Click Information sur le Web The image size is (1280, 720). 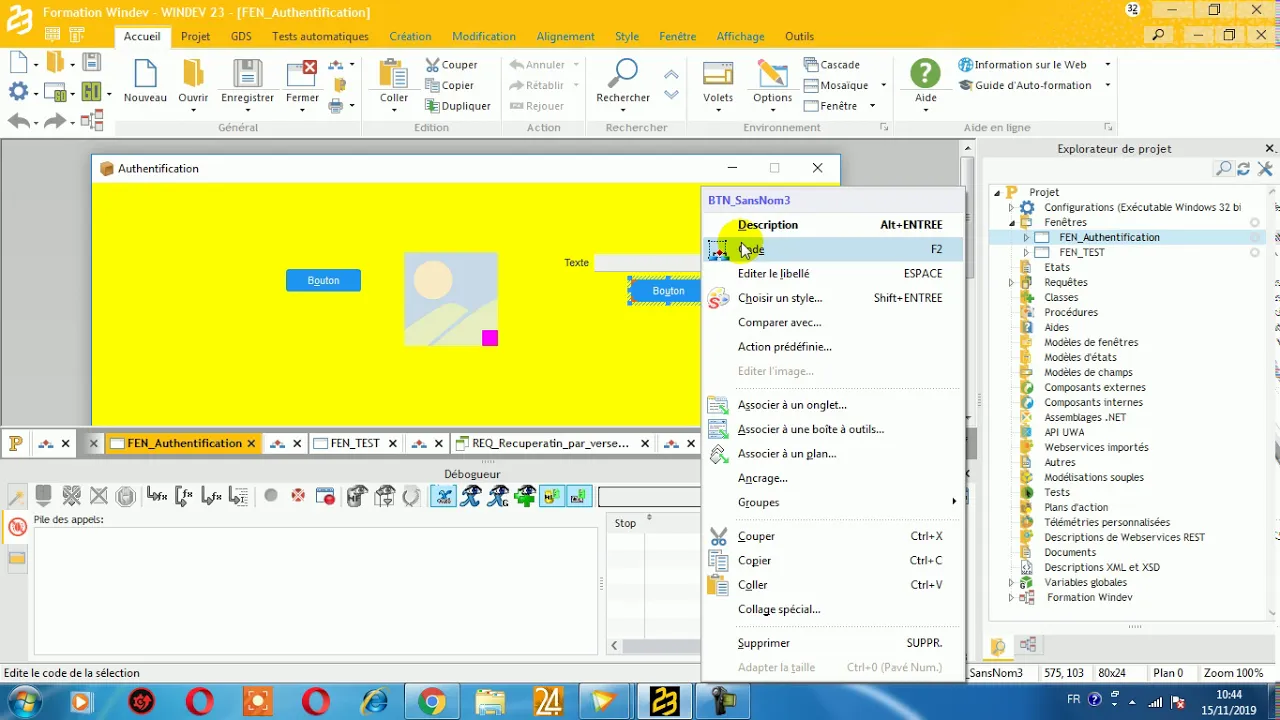pos(1023,64)
